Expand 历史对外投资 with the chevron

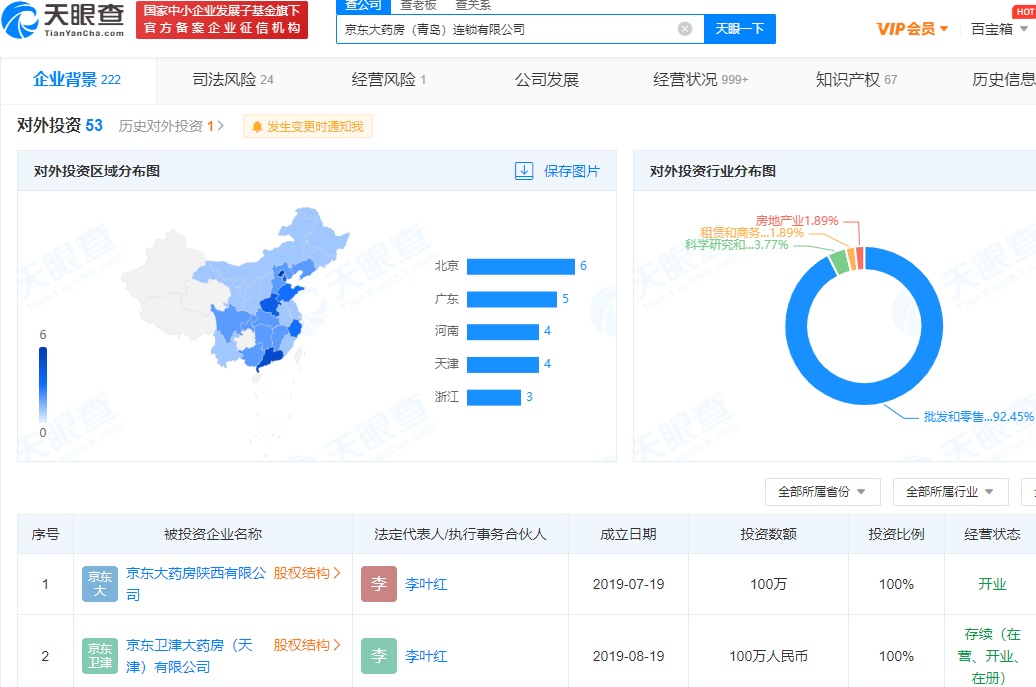pos(221,126)
